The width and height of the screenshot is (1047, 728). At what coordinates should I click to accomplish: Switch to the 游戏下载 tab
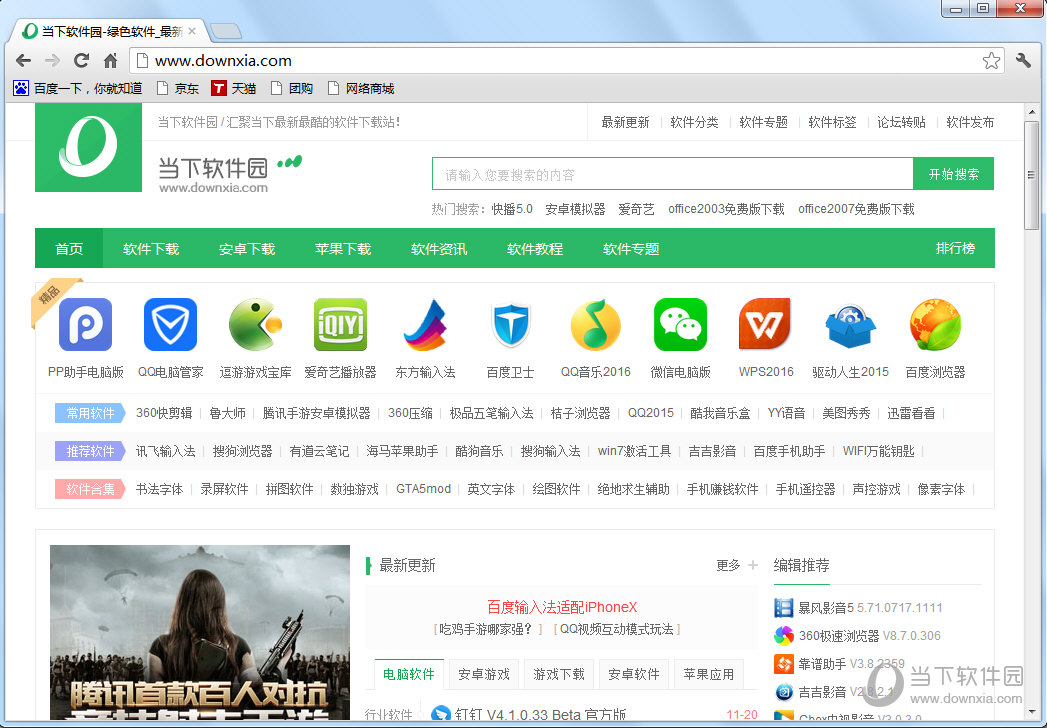point(559,675)
